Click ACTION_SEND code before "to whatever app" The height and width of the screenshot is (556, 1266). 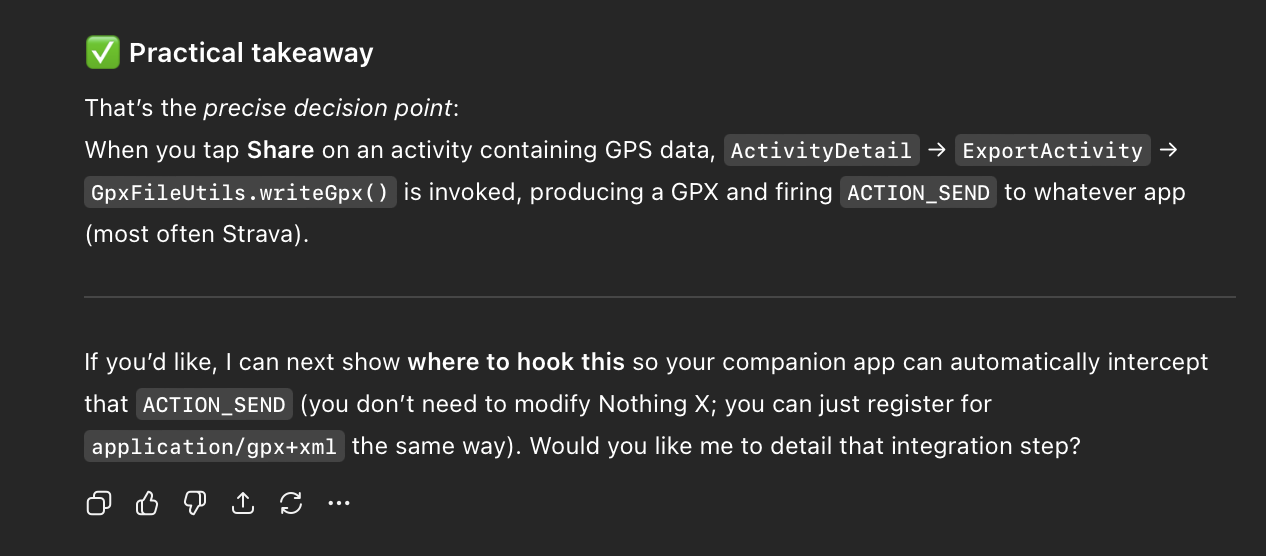pyautogui.click(x=918, y=193)
